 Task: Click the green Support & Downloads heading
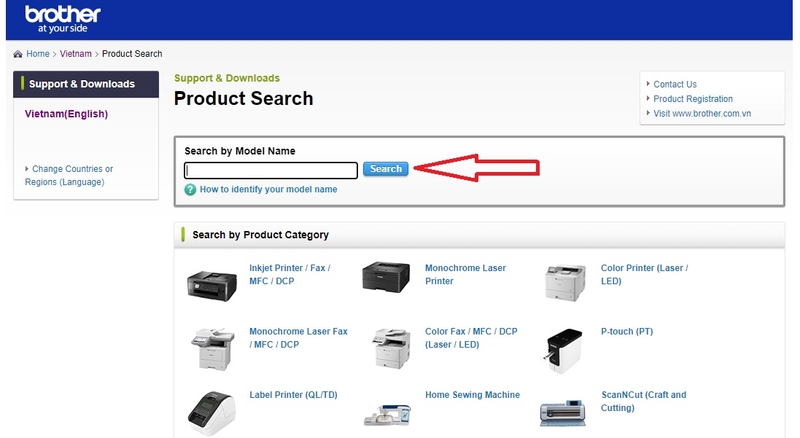(227, 78)
